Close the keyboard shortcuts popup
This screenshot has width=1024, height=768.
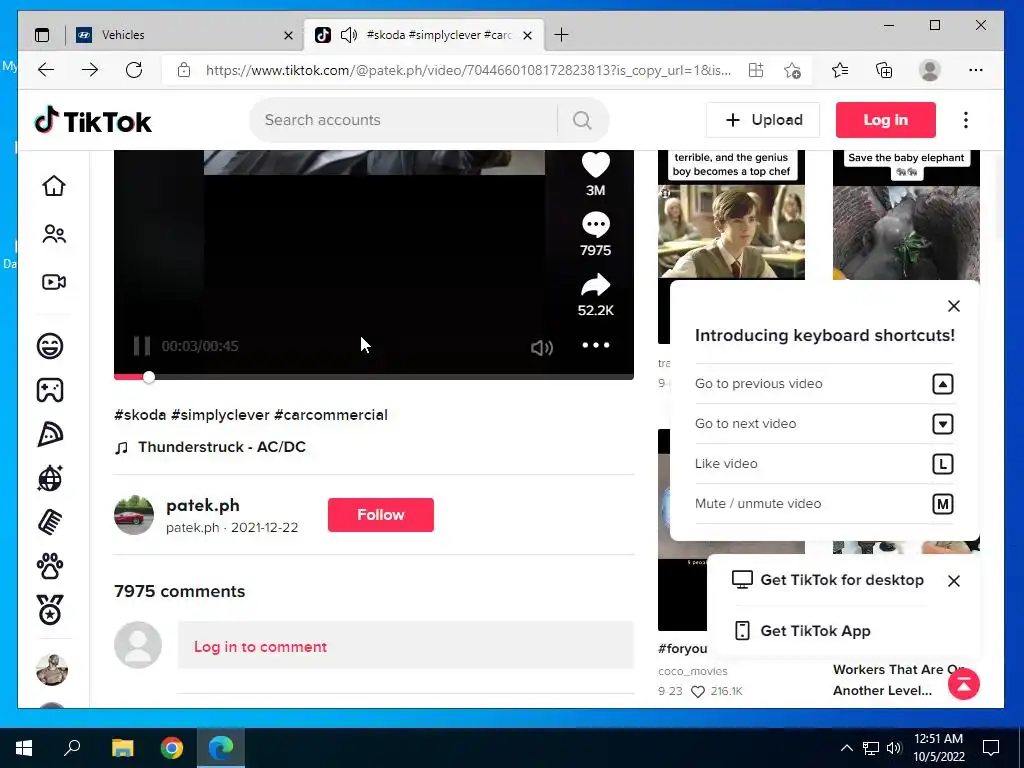(953, 306)
